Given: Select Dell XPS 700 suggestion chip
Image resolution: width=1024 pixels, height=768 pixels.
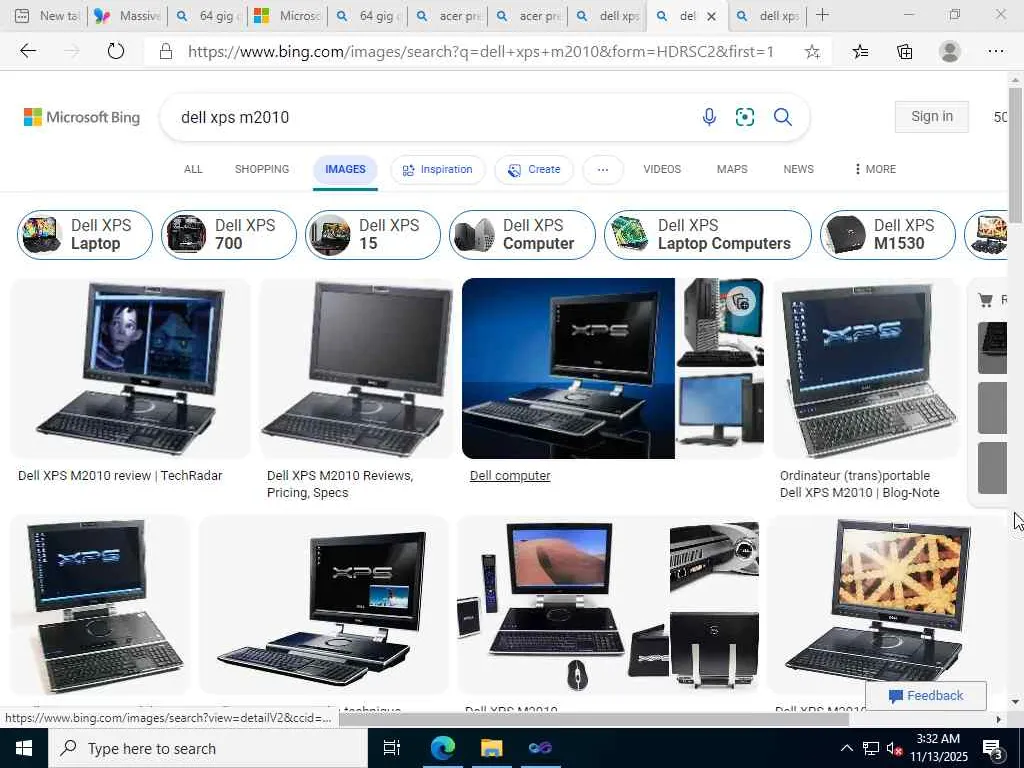Looking at the screenshot, I should pos(229,234).
